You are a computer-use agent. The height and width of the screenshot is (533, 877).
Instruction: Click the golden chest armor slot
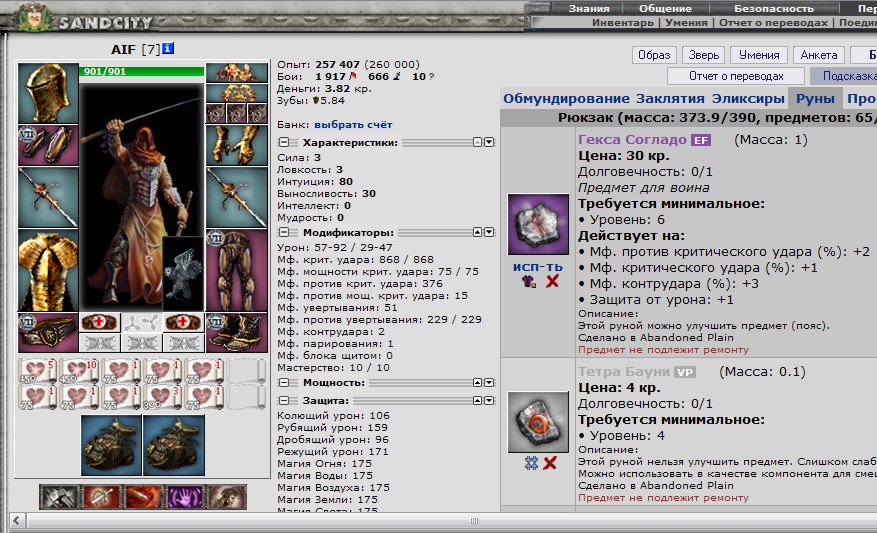(x=48, y=271)
